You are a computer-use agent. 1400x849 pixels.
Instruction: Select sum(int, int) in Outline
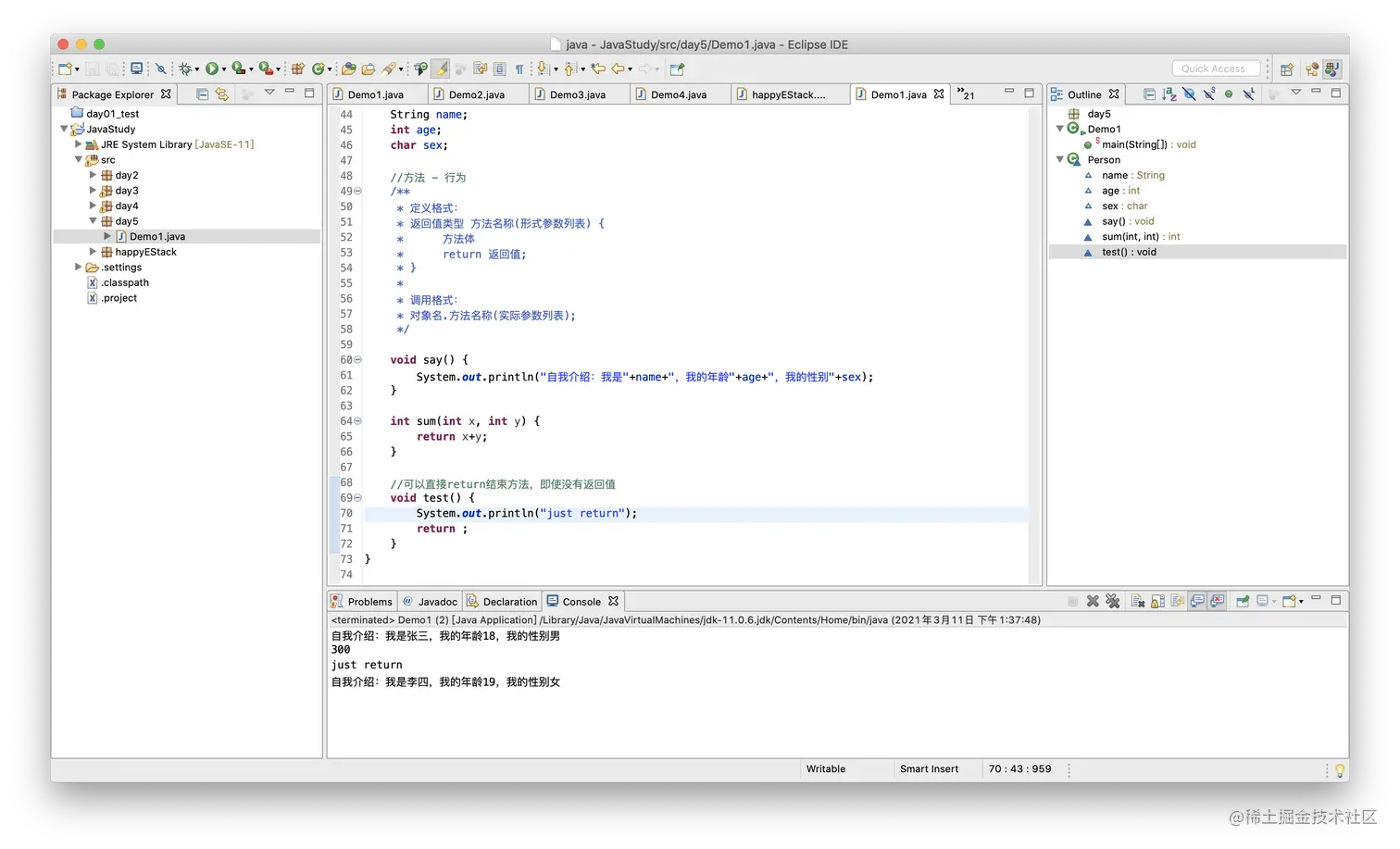1141,237
